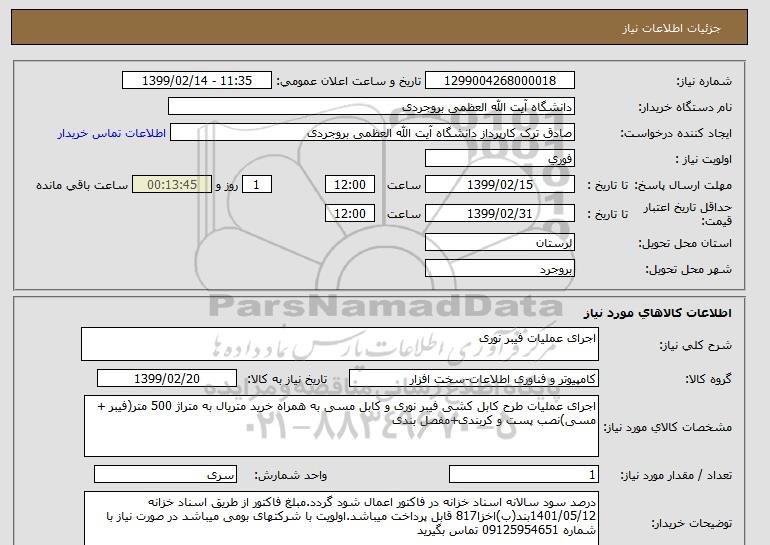The height and width of the screenshot is (545, 770).
Task: Click the buyer organization name field
Action: (x=371, y=107)
